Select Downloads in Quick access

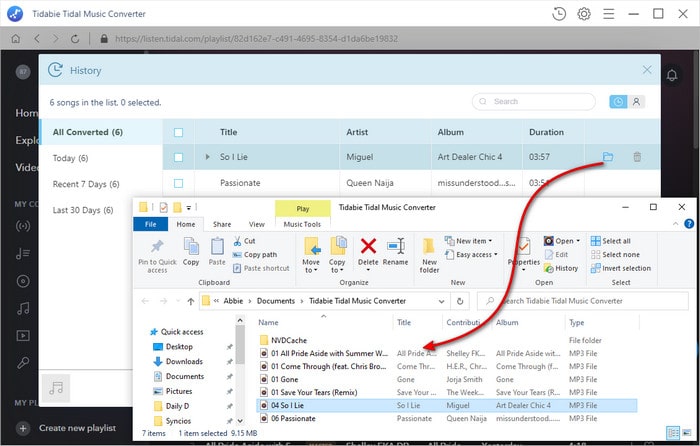pyautogui.click(x=184, y=361)
